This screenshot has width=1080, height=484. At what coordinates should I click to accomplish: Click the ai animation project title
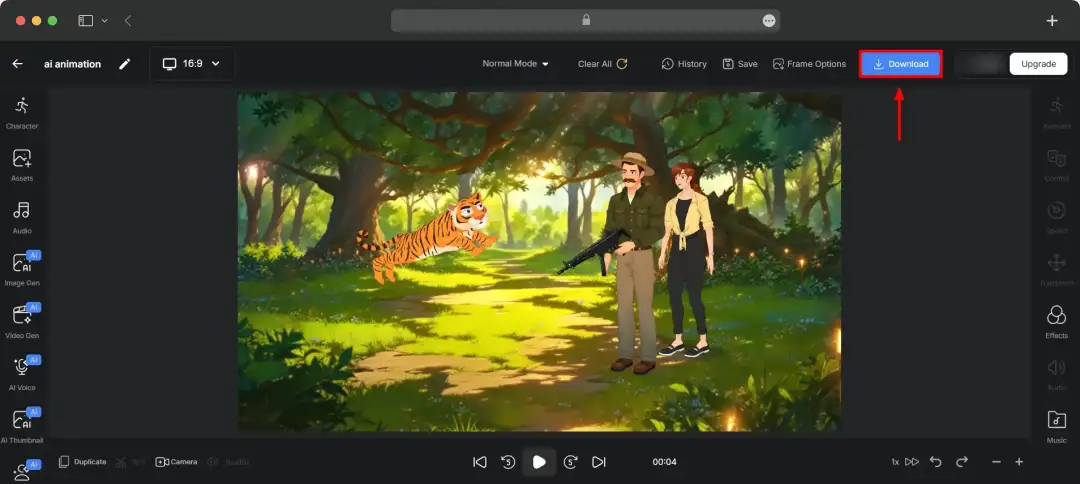point(72,64)
